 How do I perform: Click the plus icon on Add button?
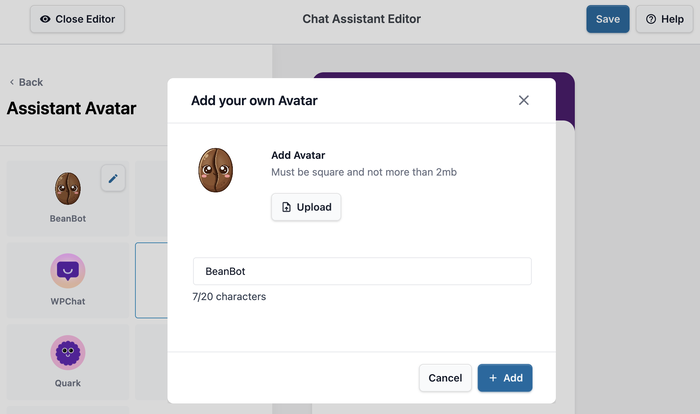click(x=493, y=378)
